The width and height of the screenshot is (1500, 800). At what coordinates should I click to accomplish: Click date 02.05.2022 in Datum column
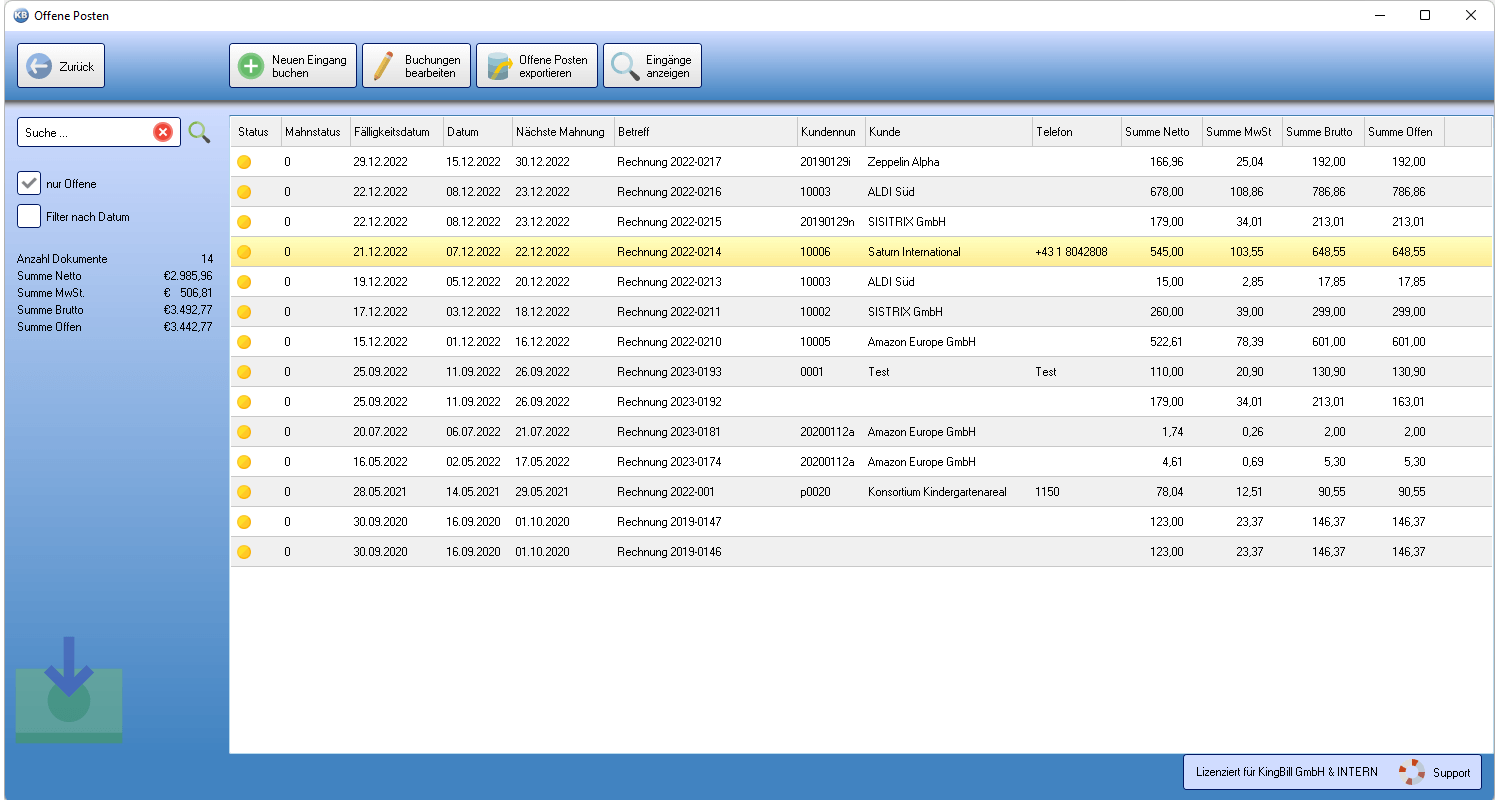pyautogui.click(x=474, y=462)
